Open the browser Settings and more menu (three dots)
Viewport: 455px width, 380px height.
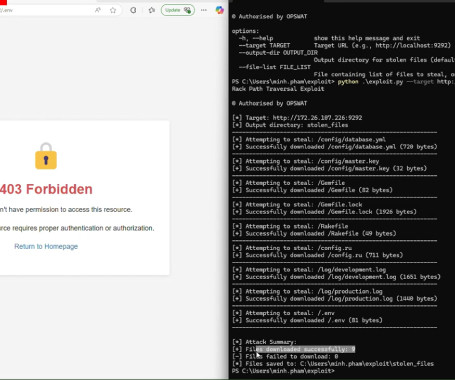(x=204, y=10)
